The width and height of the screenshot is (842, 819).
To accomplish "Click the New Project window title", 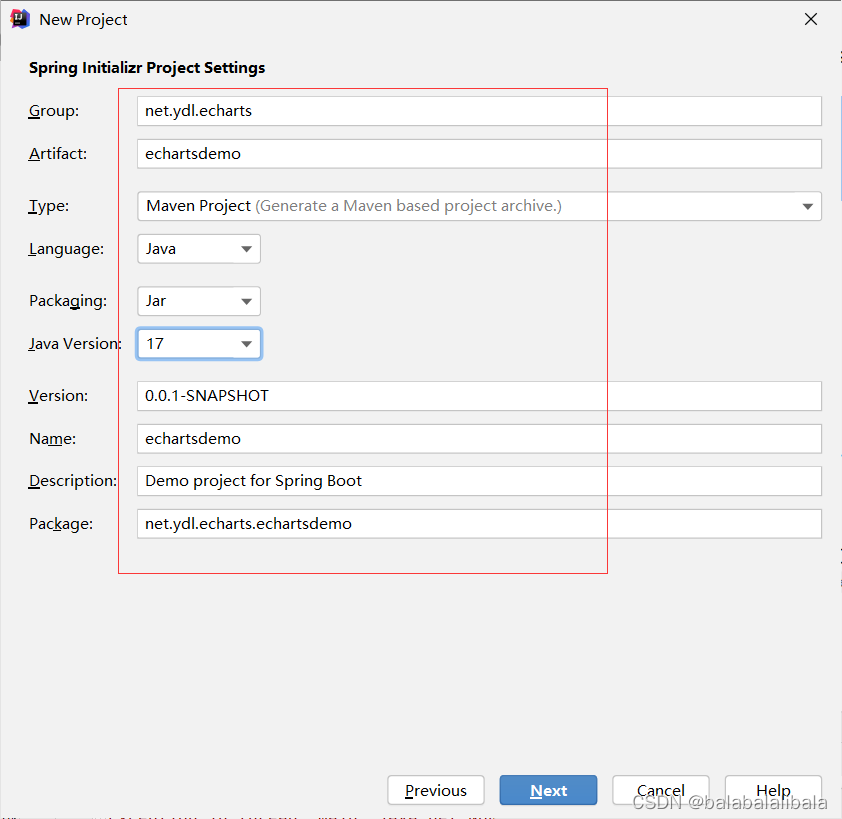I will [x=83, y=20].
